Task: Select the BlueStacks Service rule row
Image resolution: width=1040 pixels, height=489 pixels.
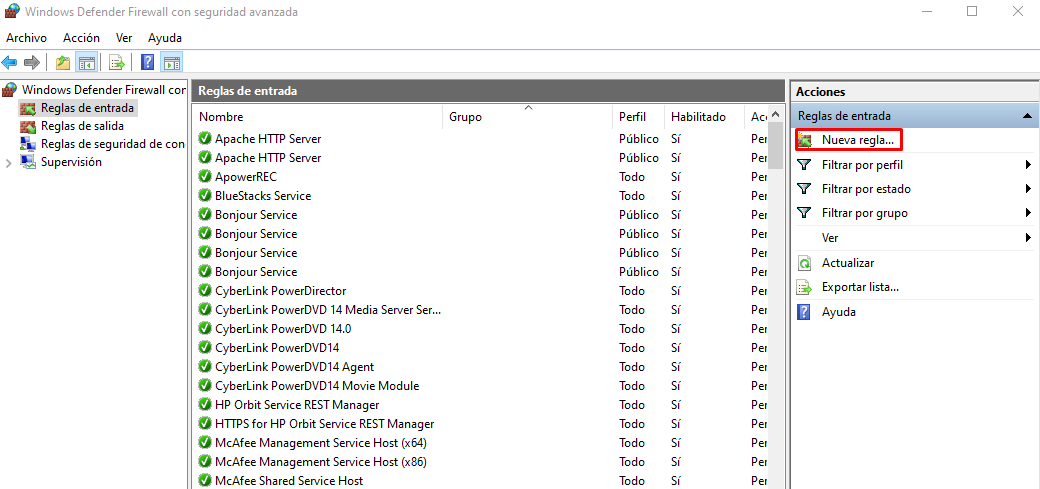Action: 480,196
